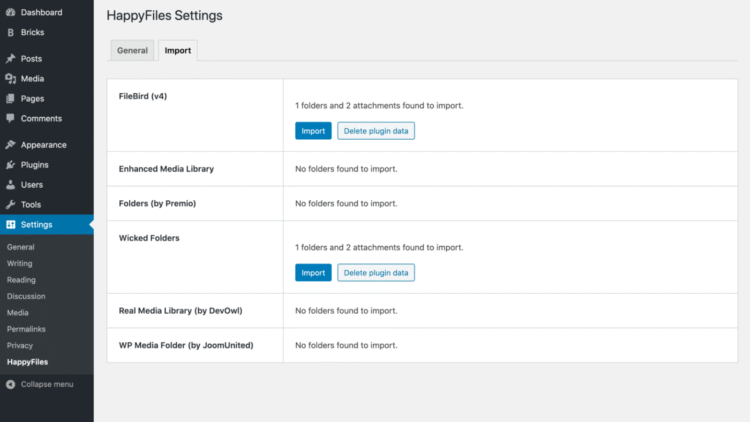Click the Users person icon

11,185
